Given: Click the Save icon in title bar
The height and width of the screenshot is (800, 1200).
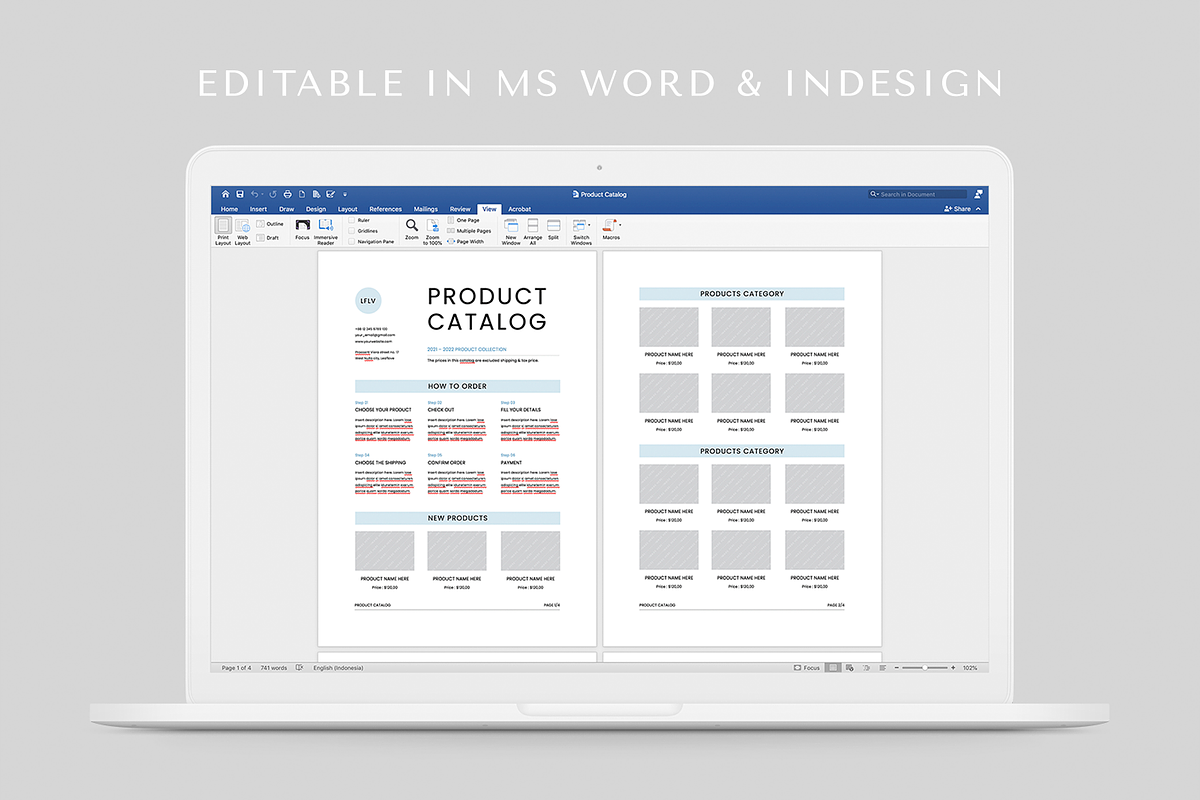Looking at the screenshot, I should [240, 194].
